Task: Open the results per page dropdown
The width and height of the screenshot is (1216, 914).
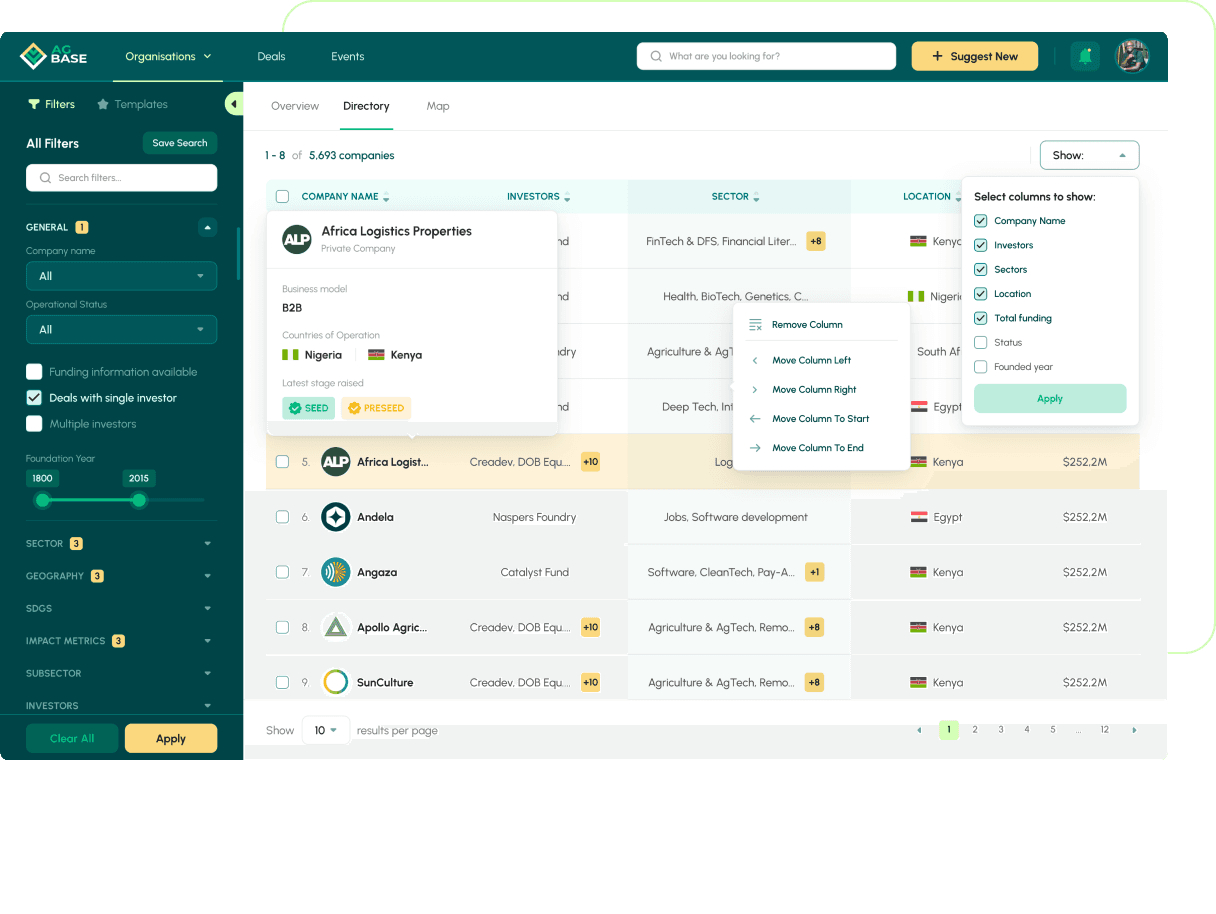Action: (326, 730)
